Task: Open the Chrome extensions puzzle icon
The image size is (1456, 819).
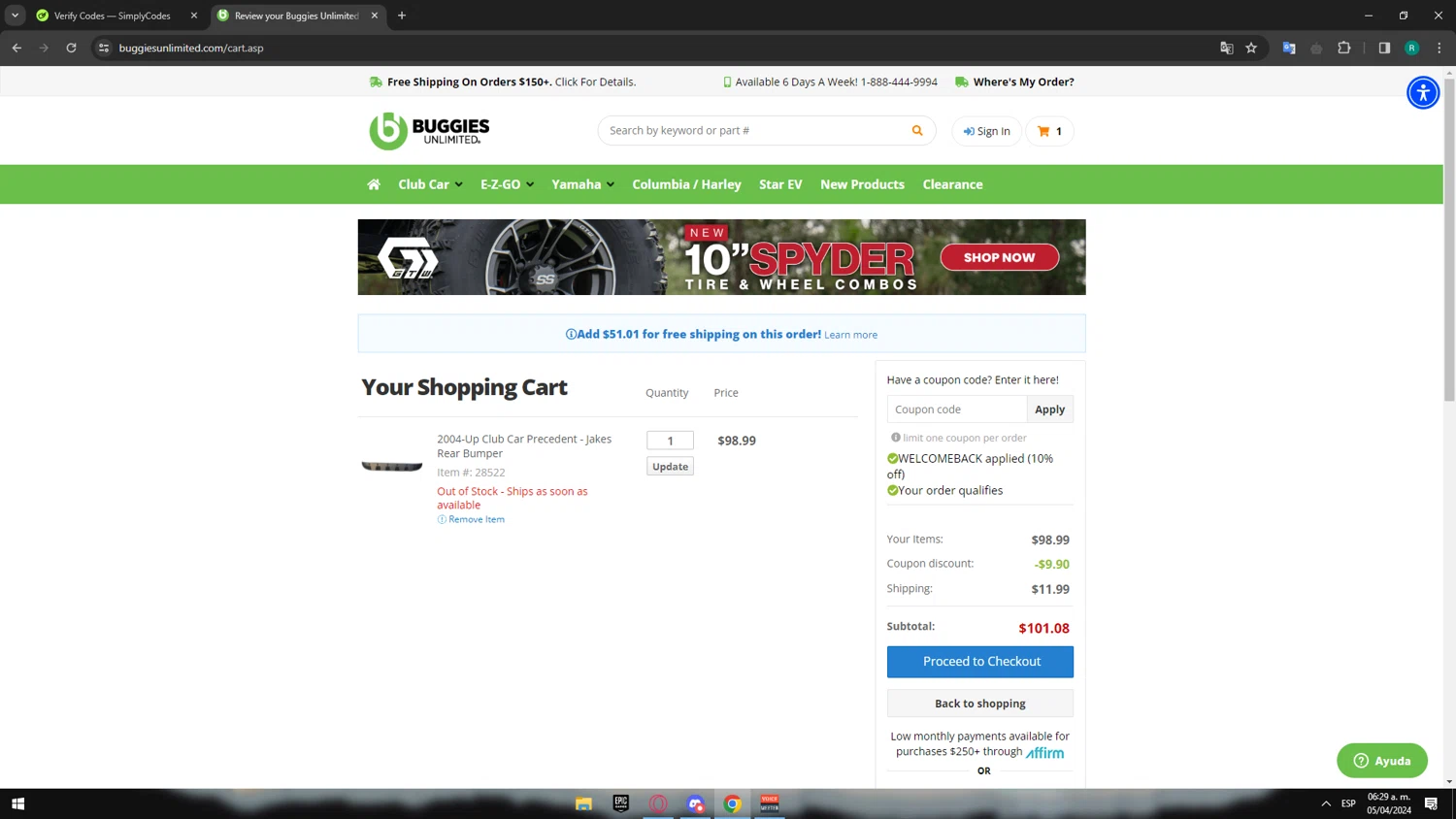Action: click(1344, 48)
